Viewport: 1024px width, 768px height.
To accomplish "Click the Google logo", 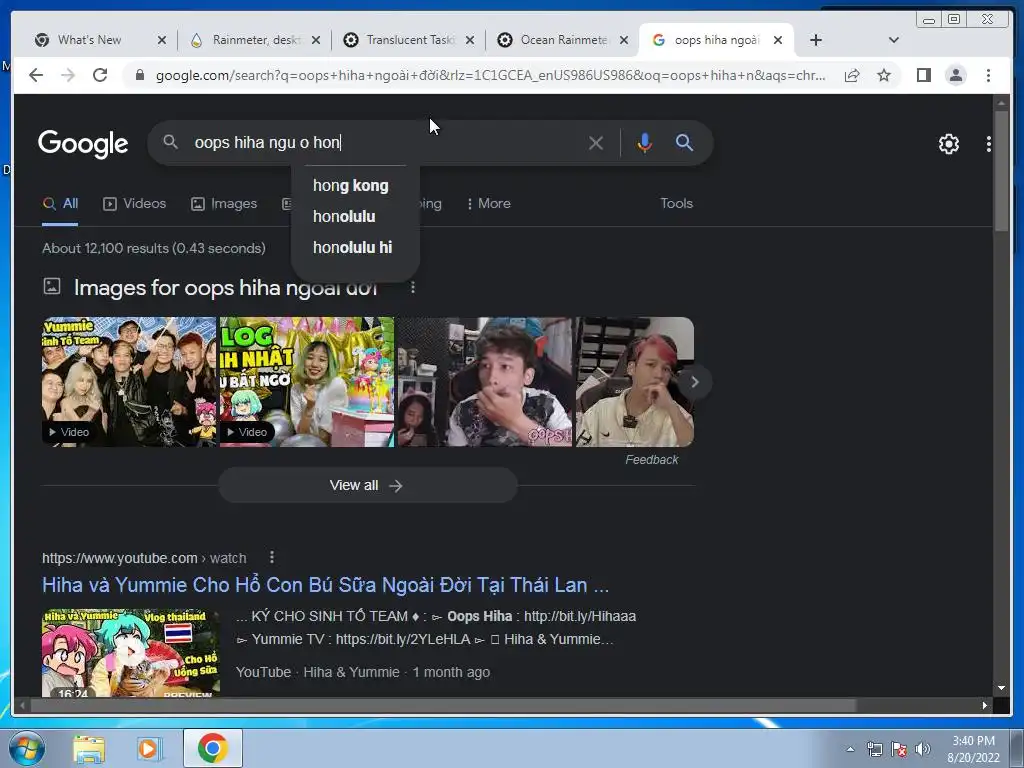I will [x=83, y=144].
